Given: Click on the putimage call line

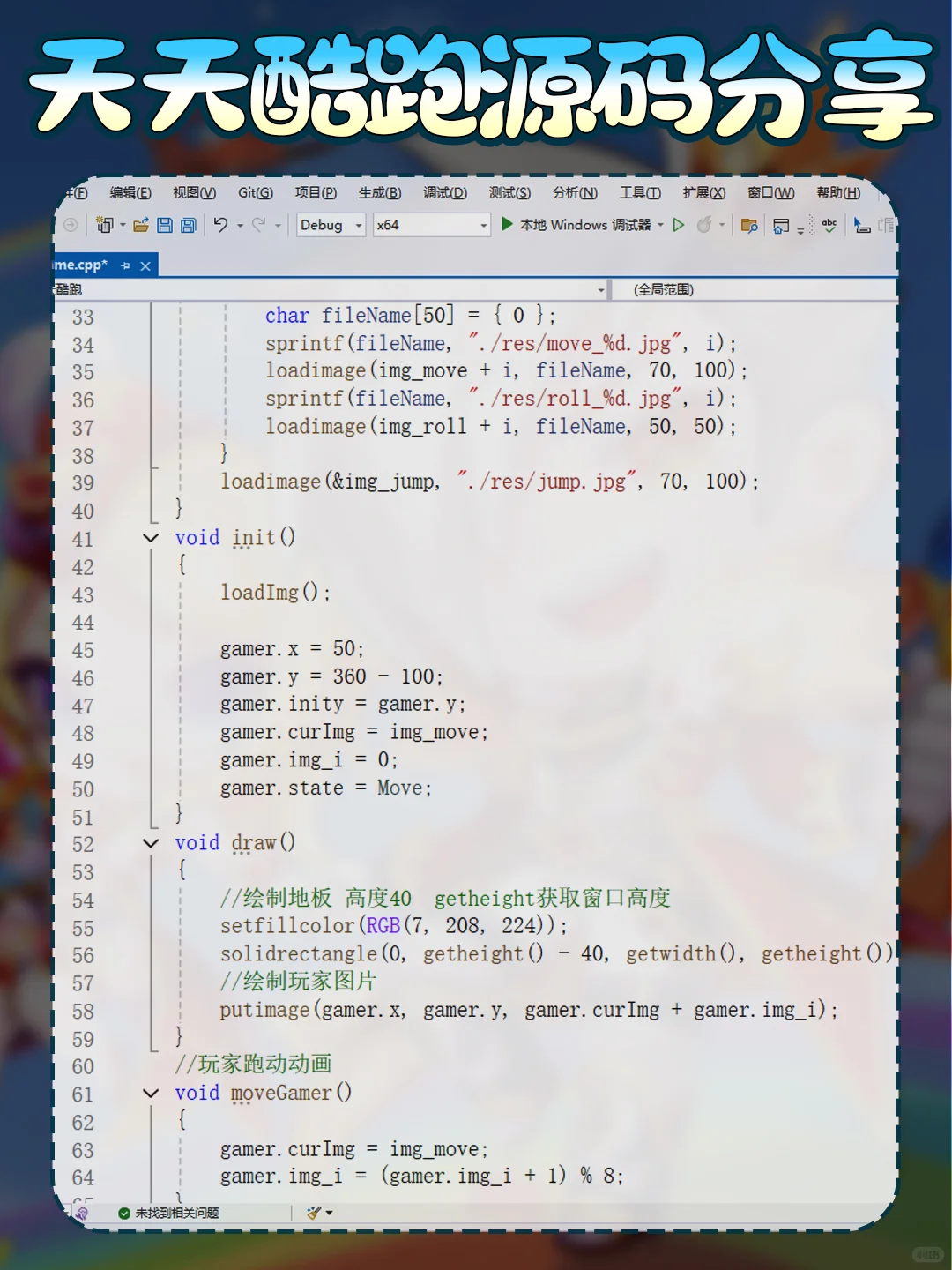Looking at the screenshot, I should click(x=529, y=1010).
